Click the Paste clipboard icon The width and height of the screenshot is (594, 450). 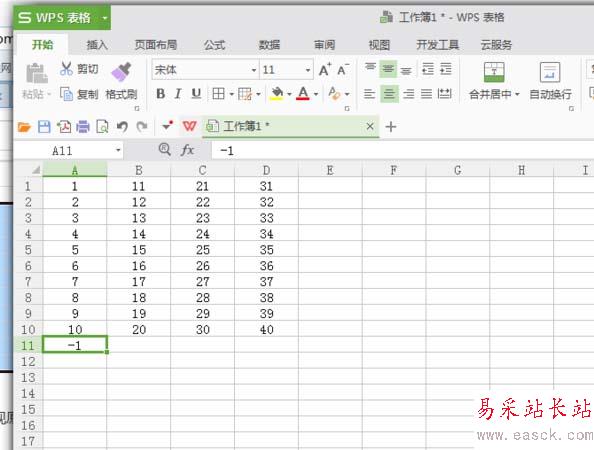pyautogui.click(x=37, y=73)
